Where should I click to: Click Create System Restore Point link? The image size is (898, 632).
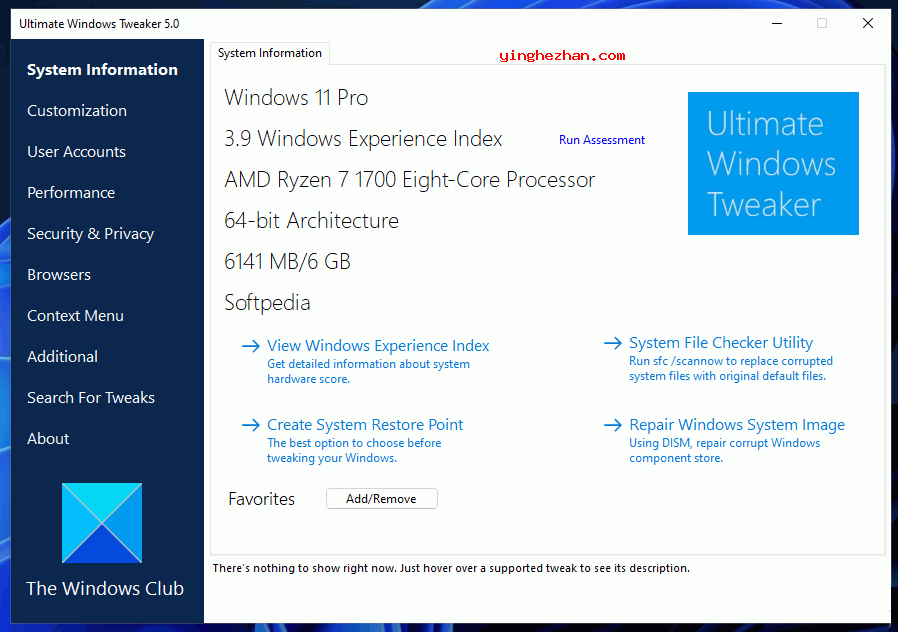(x=365, y=425)
